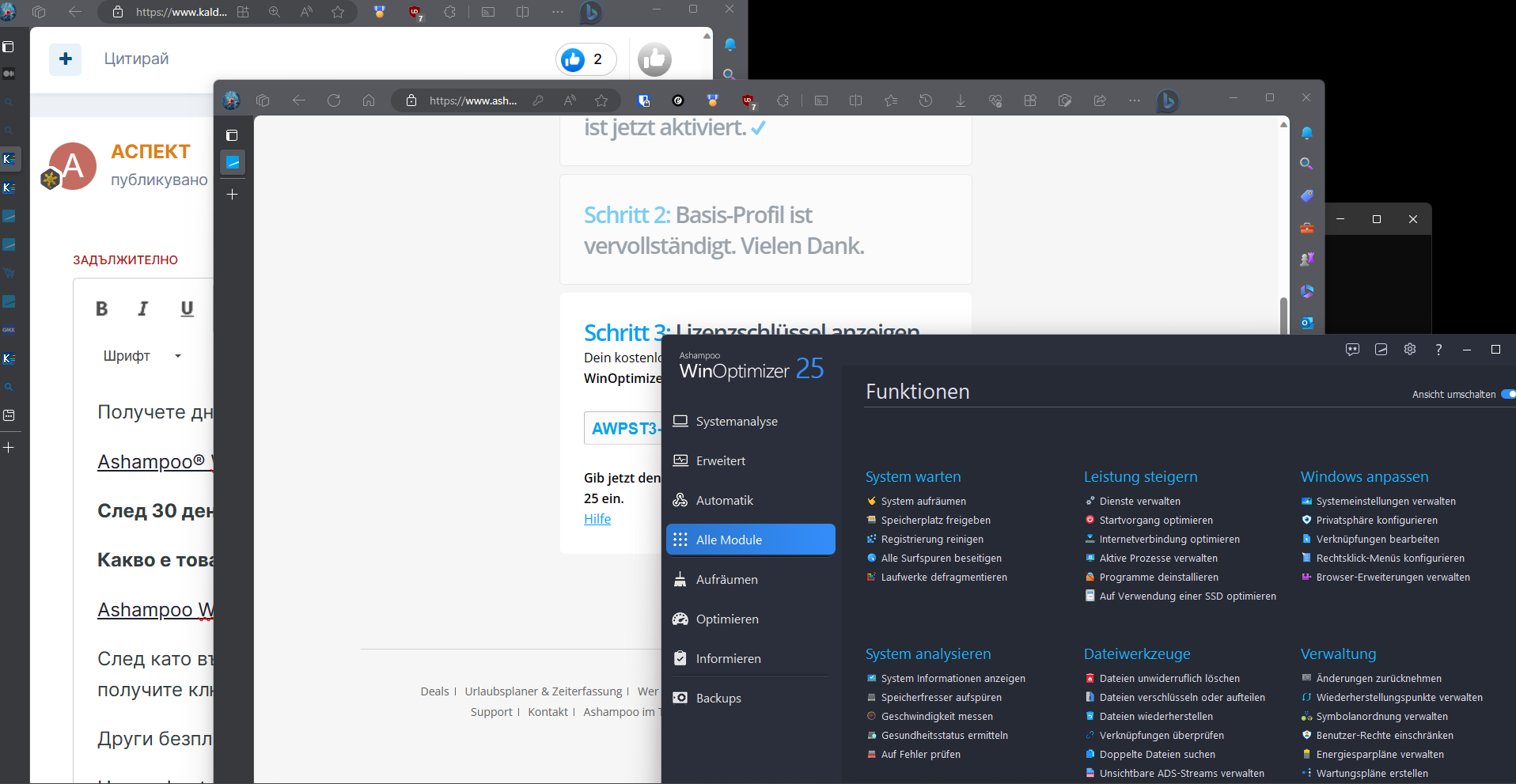Open new vertical tab in Ashampoo window

click(232, 194)
